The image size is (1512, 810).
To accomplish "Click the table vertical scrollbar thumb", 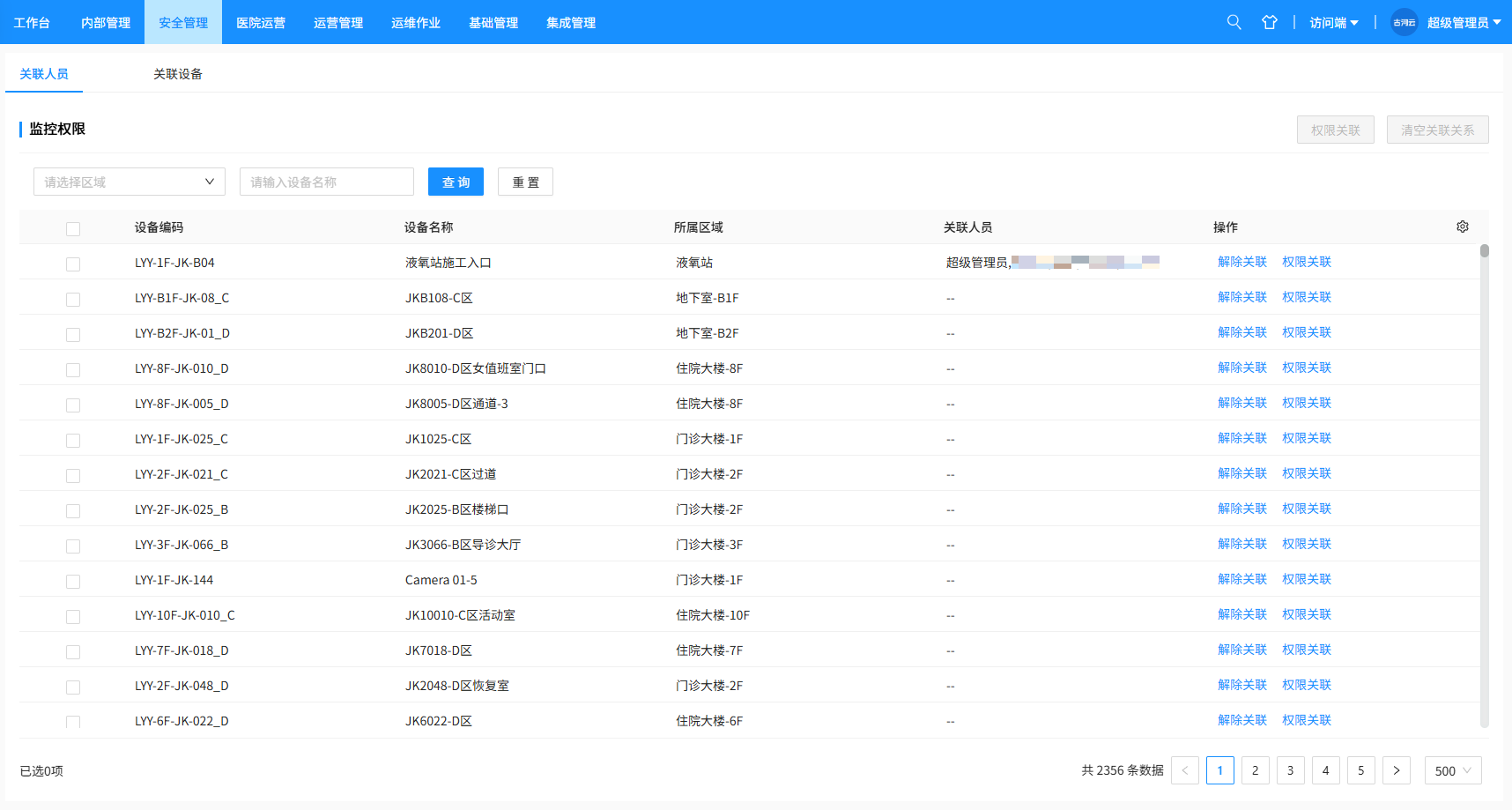I will click(x=1485, y=251).
